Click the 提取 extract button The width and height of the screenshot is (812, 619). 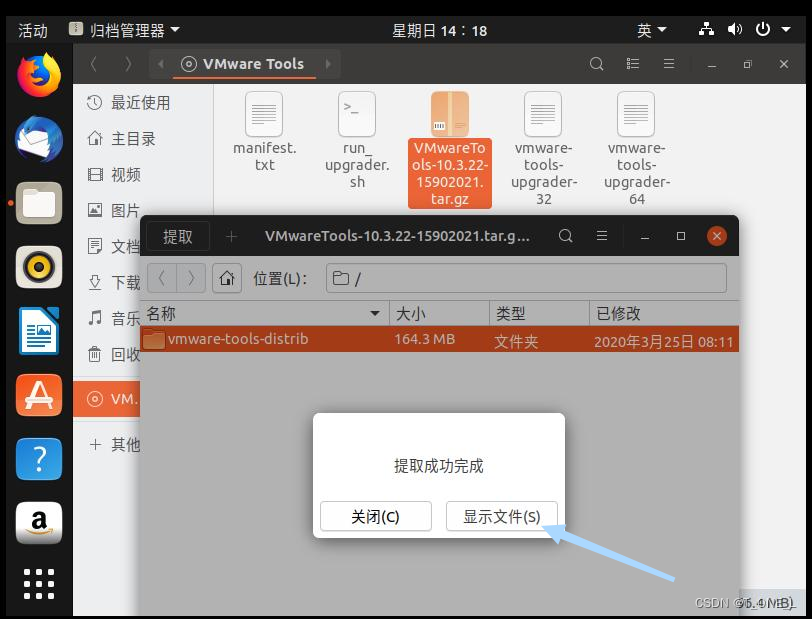coord(178,236)
